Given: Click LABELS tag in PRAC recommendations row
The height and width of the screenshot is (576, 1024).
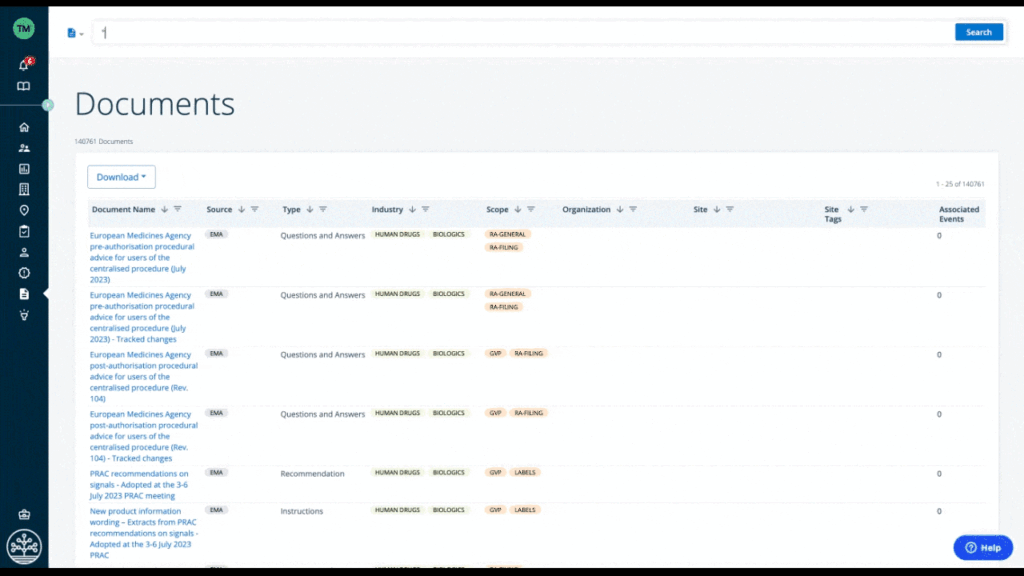Looking at the screenshot, I should click(x=525, y=472).
